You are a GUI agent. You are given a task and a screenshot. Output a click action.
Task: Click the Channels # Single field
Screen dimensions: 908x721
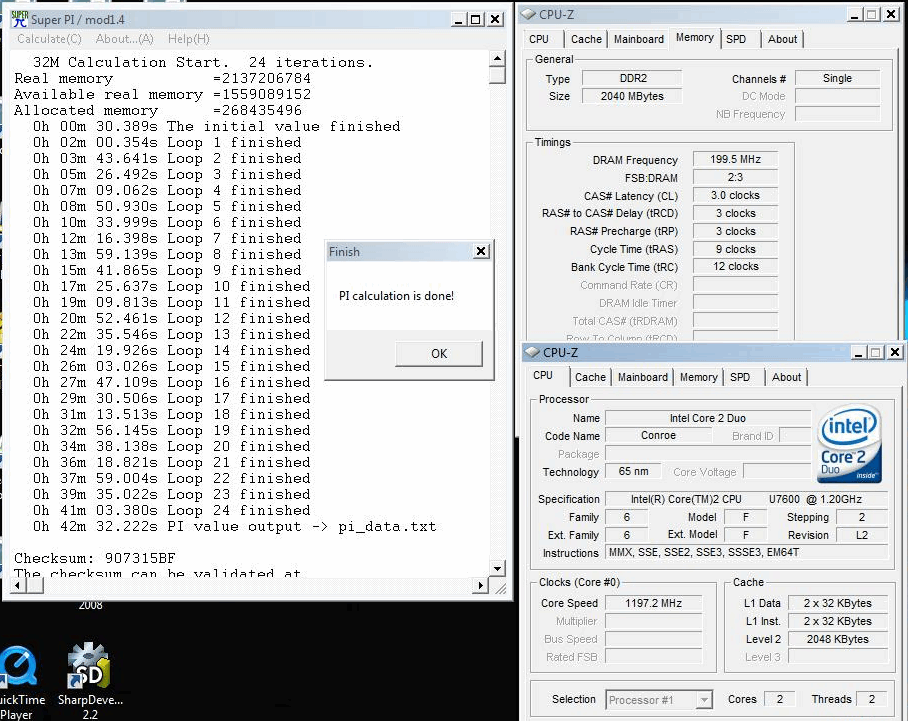pos(837,78)
